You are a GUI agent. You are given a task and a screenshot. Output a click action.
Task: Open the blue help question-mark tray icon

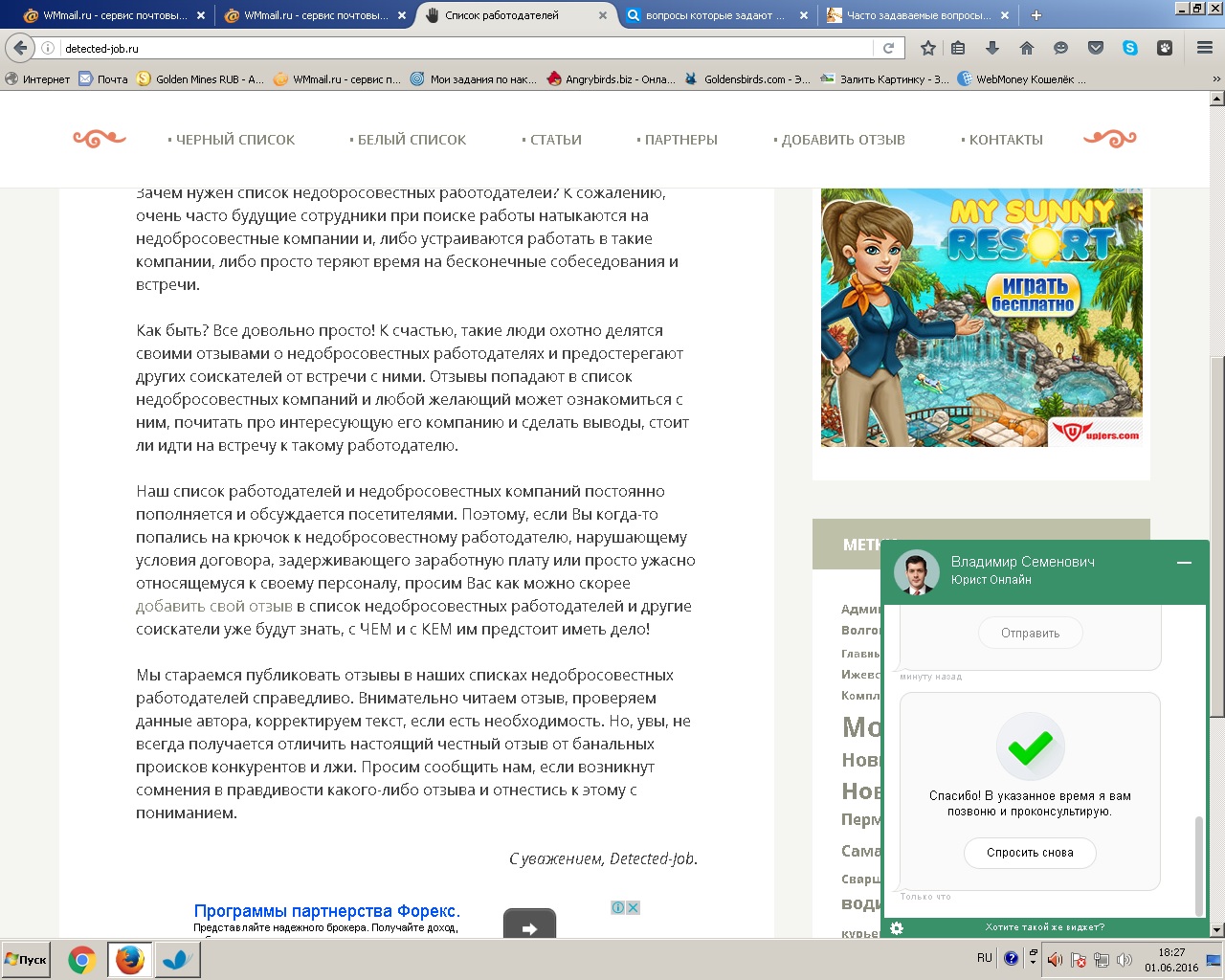coord(1011,958)
